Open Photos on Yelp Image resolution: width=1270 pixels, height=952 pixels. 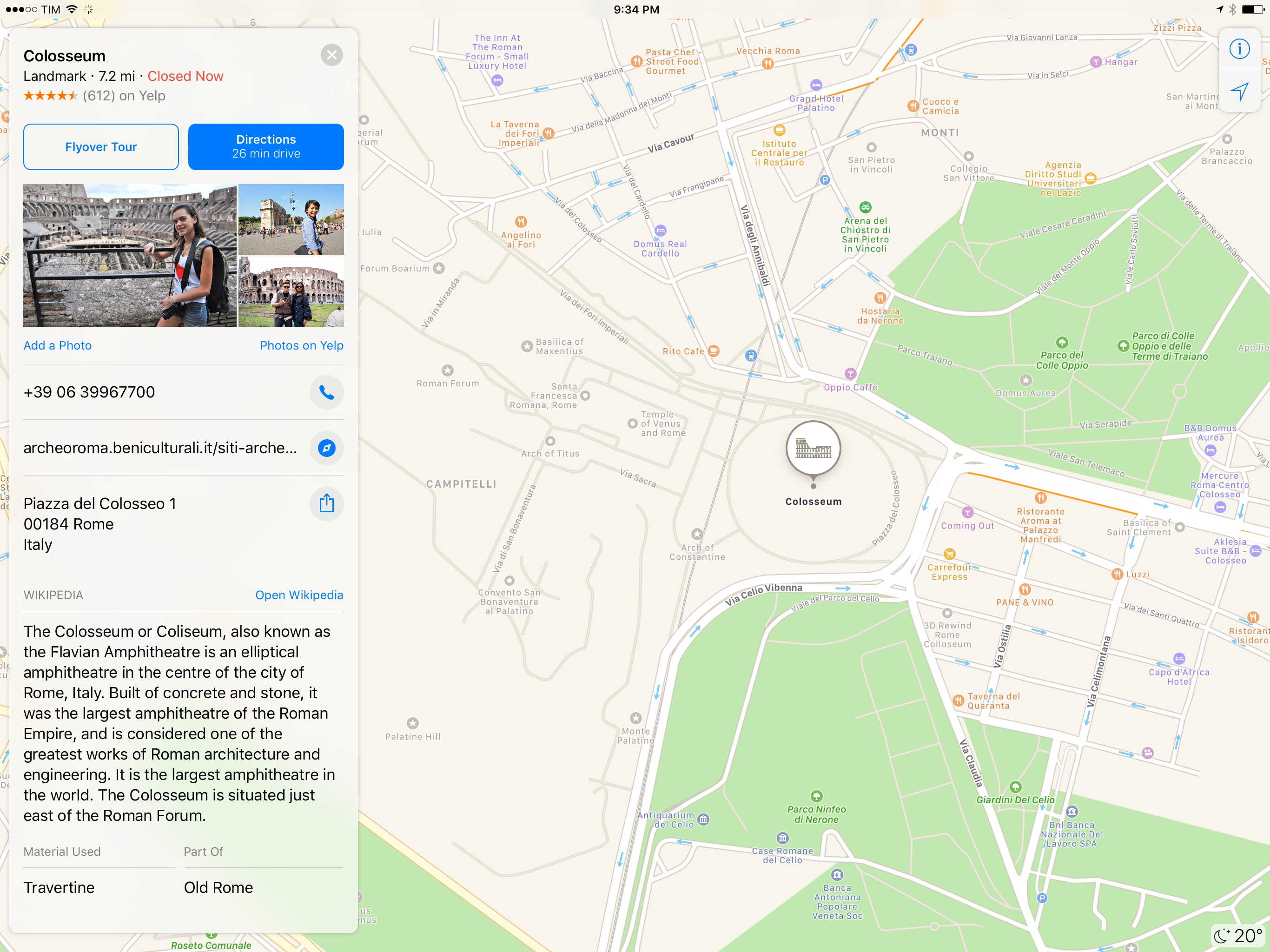[x=301, y=345]
